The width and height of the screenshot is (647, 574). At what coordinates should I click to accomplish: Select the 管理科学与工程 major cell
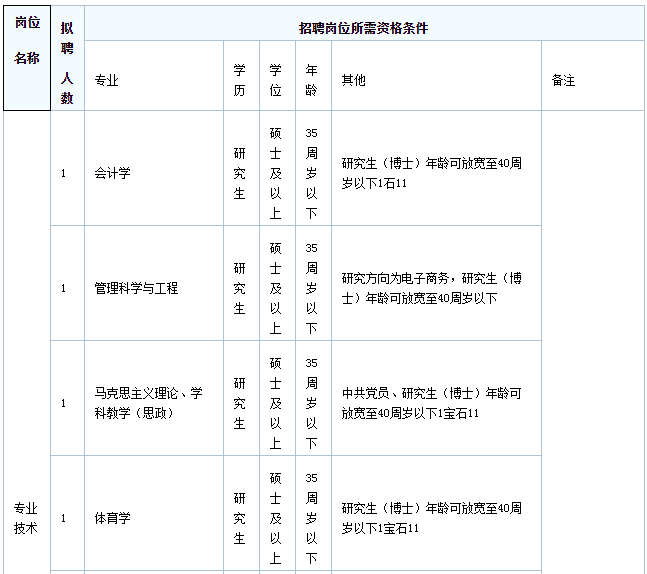(136, 288)
